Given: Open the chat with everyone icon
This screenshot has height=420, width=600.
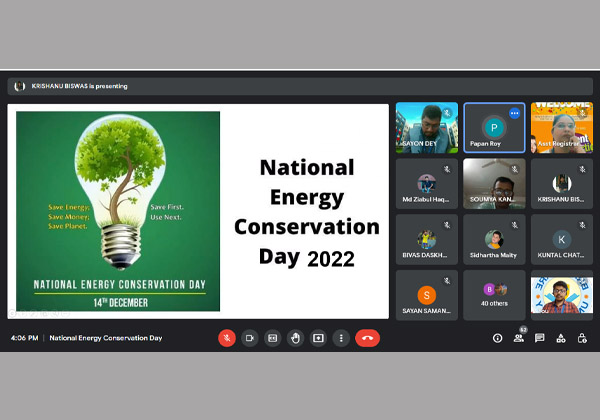Looking at the screenshot, I should 540,338.
